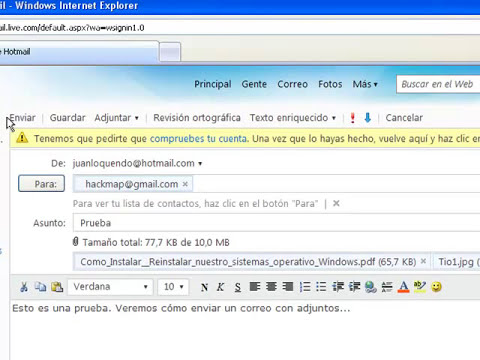Cut selected text with scissors icon
Image resolution: width=480 pixels, height=360 pixels.
click(x=24, y=287)
